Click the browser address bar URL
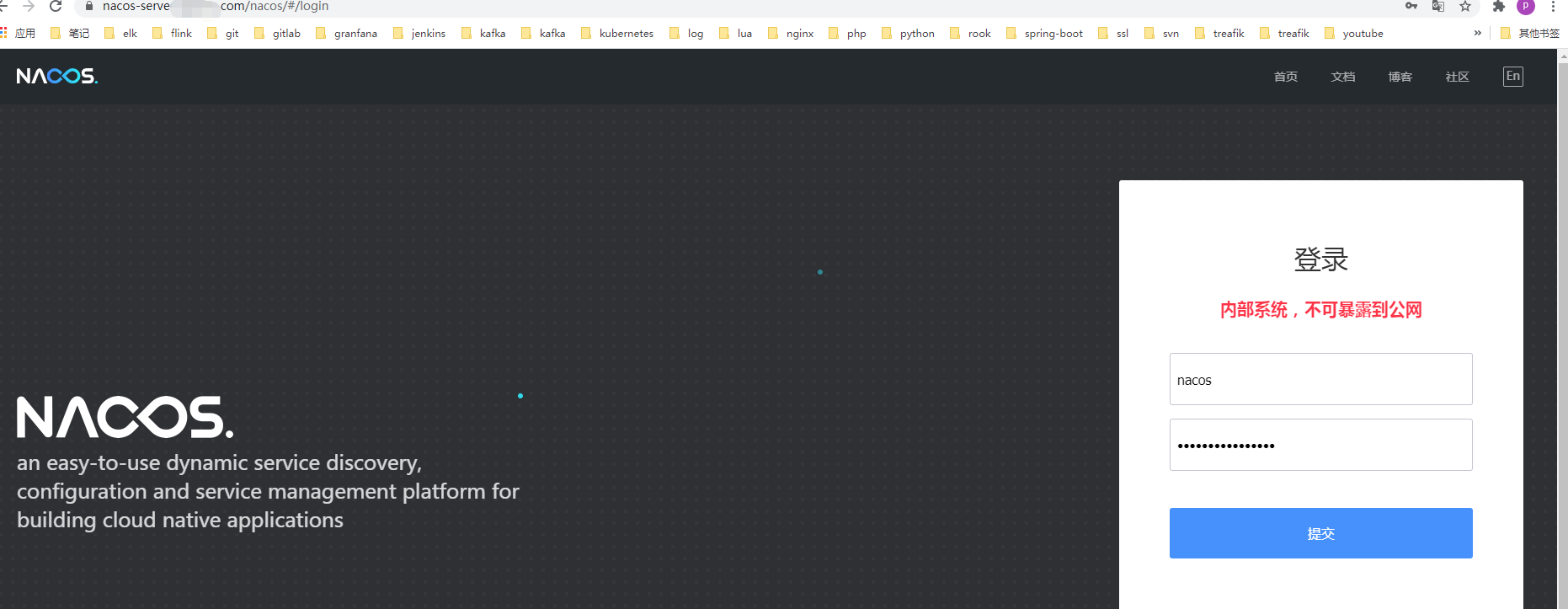Screen dimensions: 1568x609 point(216,6)
